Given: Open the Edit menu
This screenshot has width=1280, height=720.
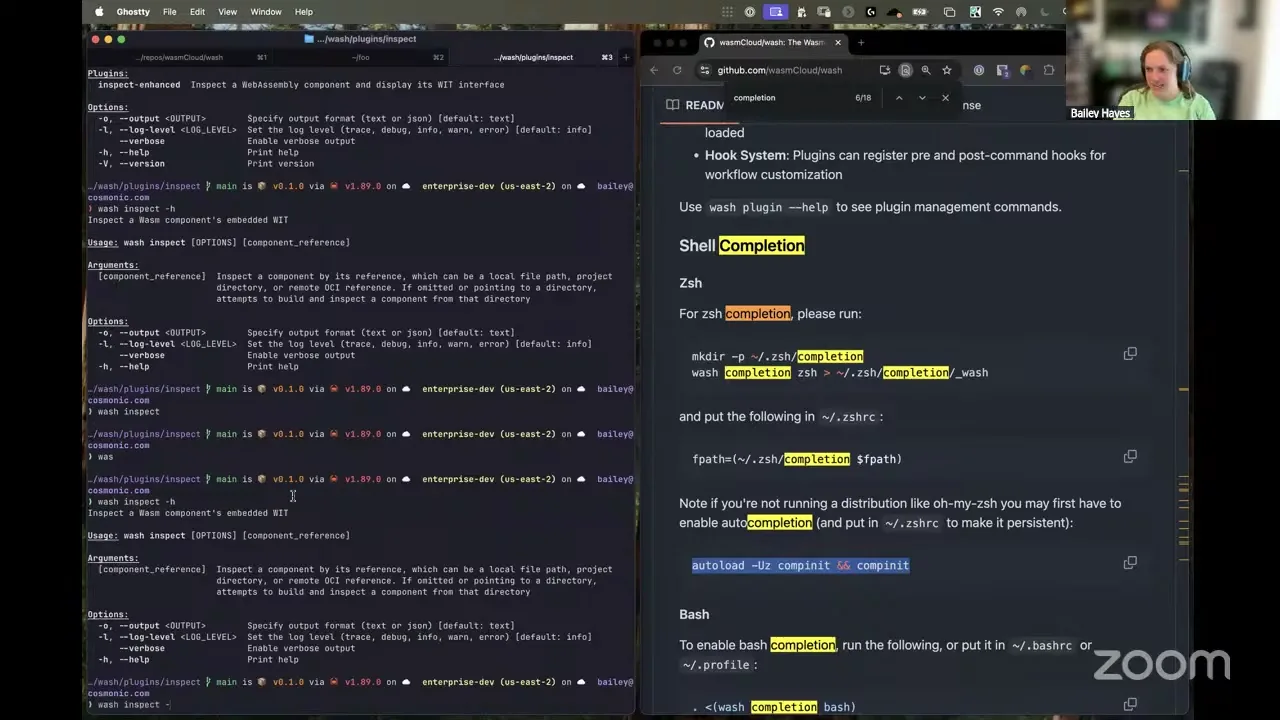Looking at the screenshot, I should [x=197, y=12].
